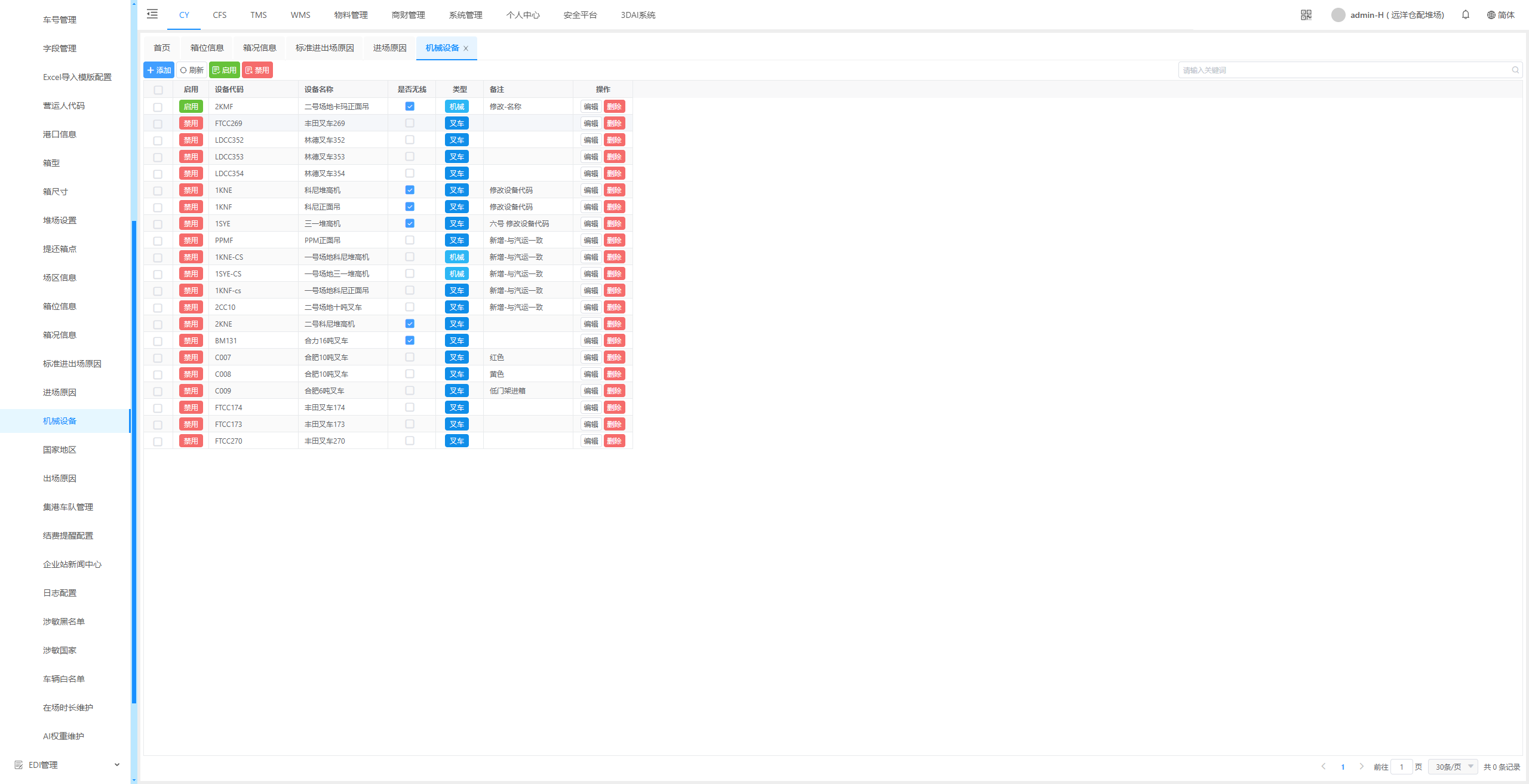Image resolution: width=1529 pixels, height=784 pixels.
Task: Click the blue 添加 add button
Action: (159, 70)
